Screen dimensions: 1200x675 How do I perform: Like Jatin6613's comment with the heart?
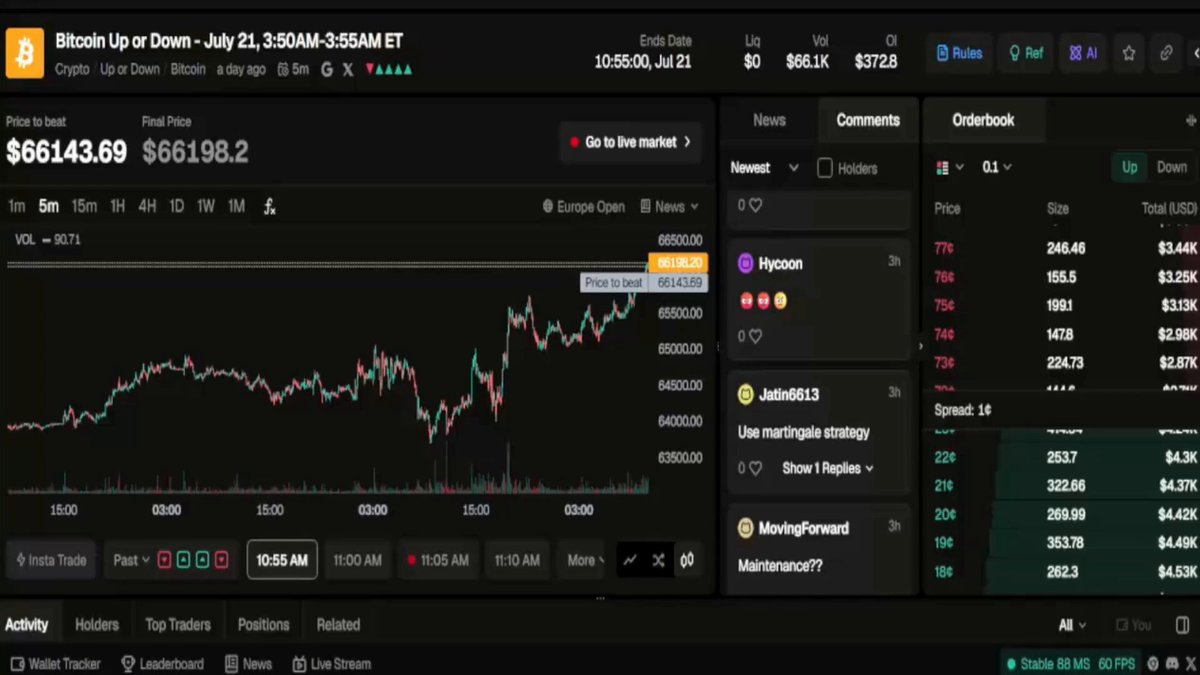pyautogui.click(x=755, y=468)
